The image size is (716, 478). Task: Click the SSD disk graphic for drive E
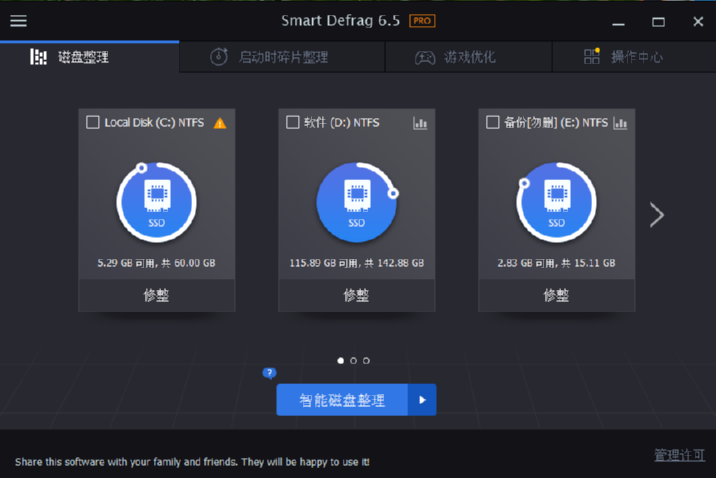(x=556, y=202)
